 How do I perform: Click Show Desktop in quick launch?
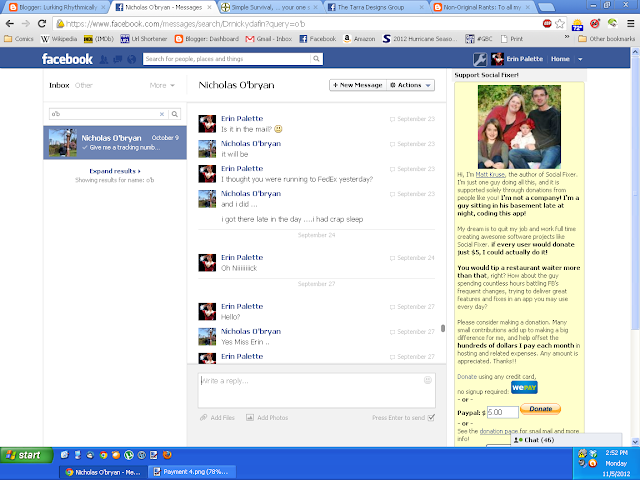point(64,455)
